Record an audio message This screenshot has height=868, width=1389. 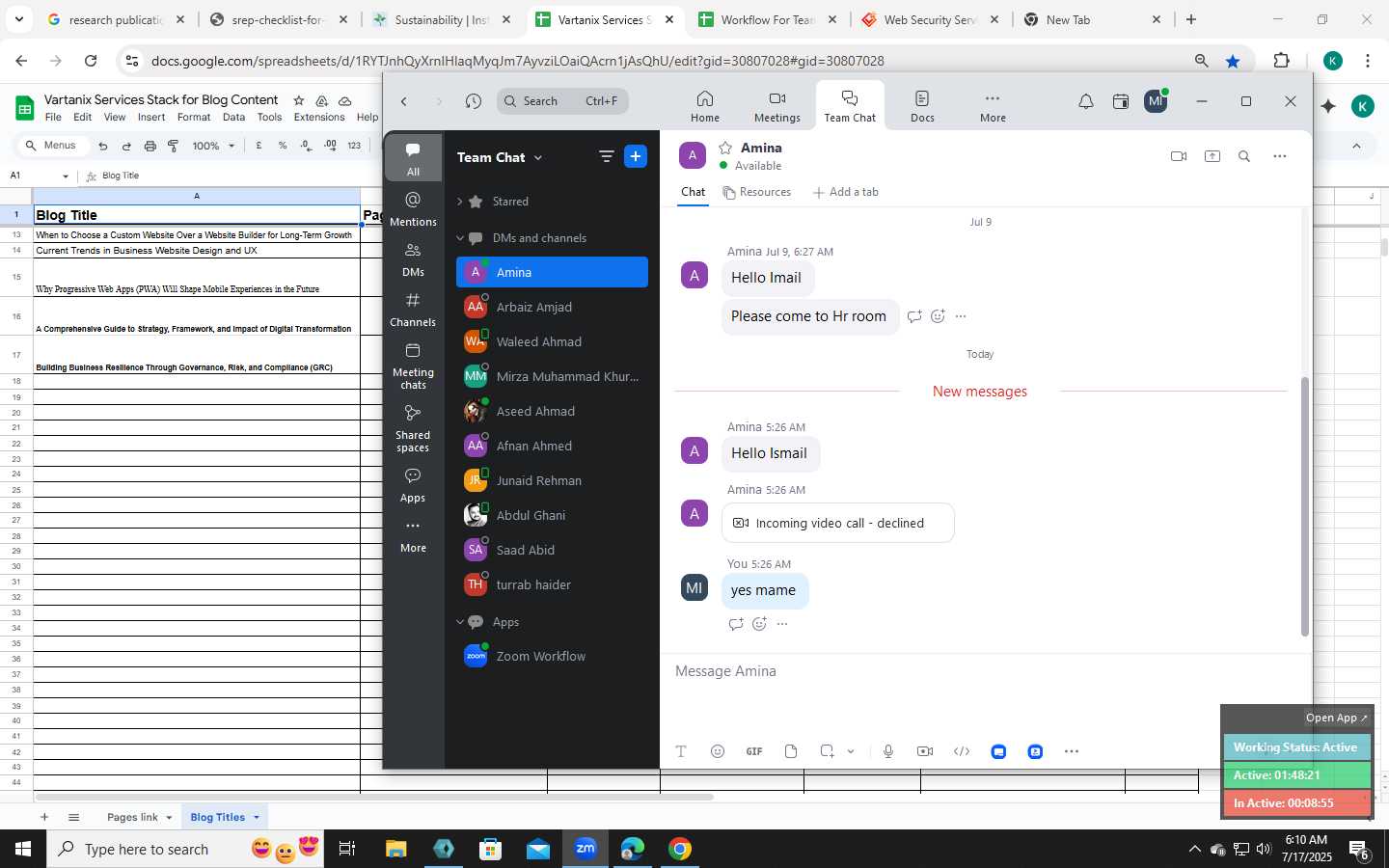(888, 751)
